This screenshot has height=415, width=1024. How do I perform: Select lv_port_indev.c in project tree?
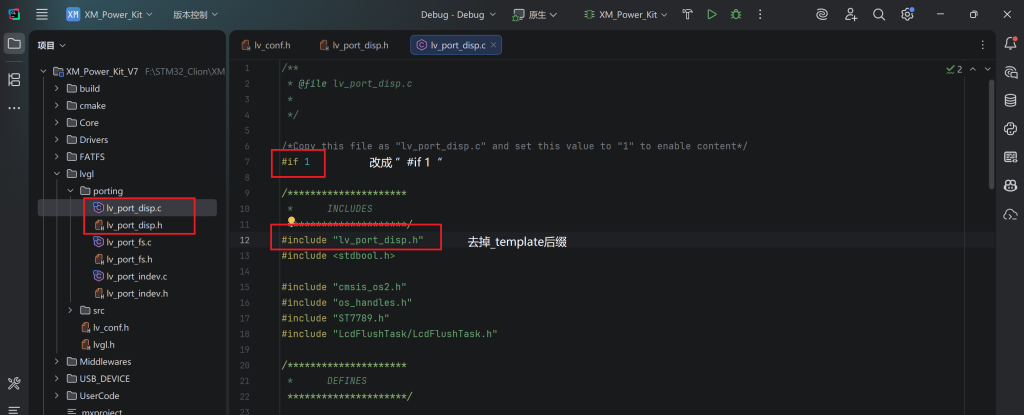point(136,276)
